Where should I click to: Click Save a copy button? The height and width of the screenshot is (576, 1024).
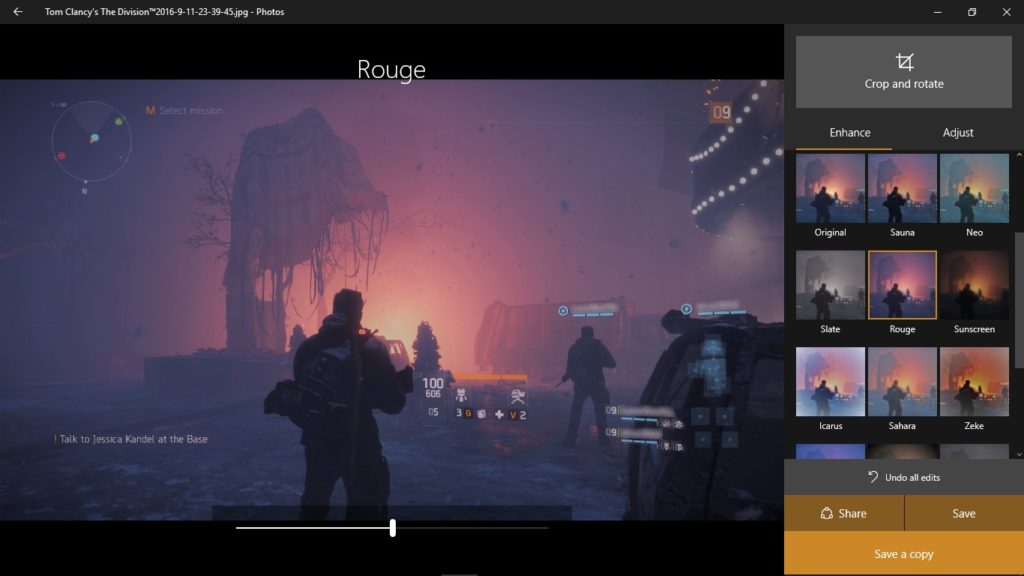click(x=904, y=554)
